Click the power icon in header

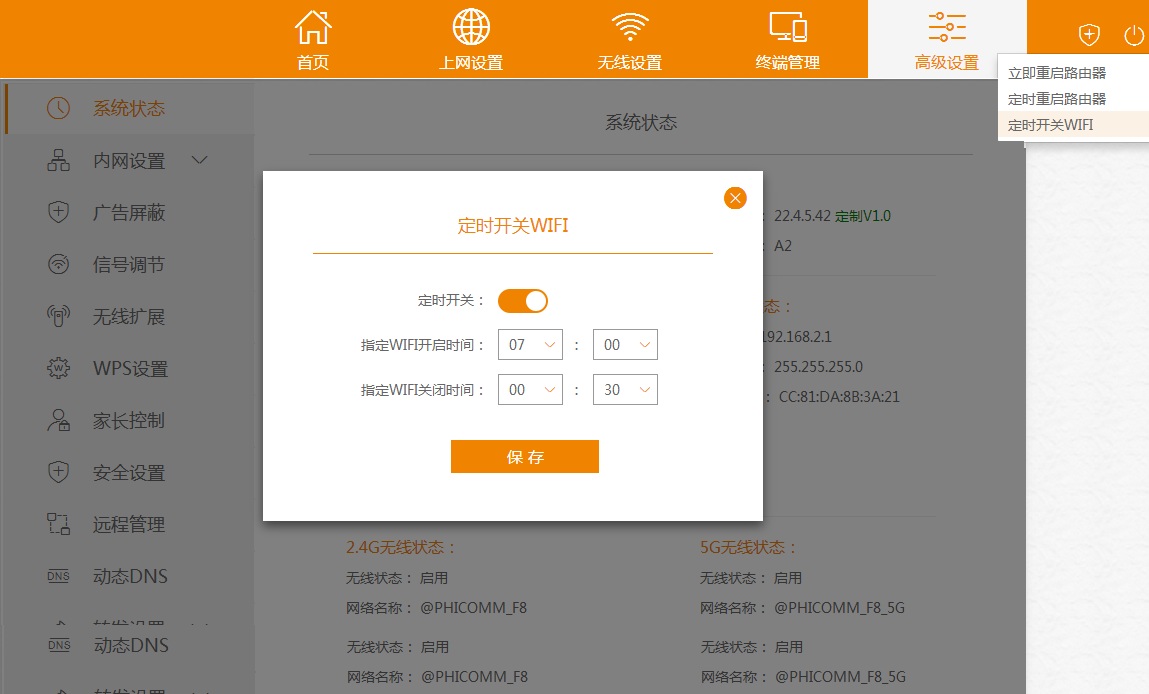tap(1134, 35)
